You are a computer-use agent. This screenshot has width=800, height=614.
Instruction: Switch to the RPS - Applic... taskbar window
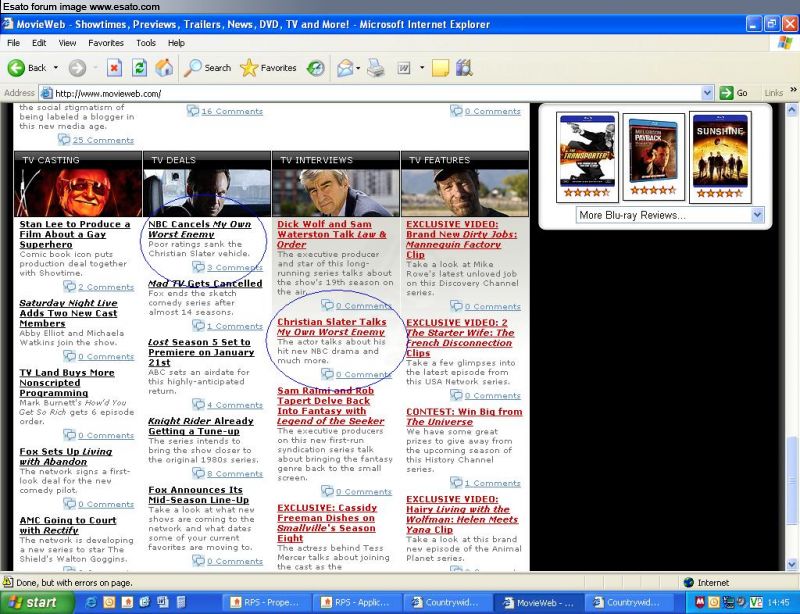(355, 602)
